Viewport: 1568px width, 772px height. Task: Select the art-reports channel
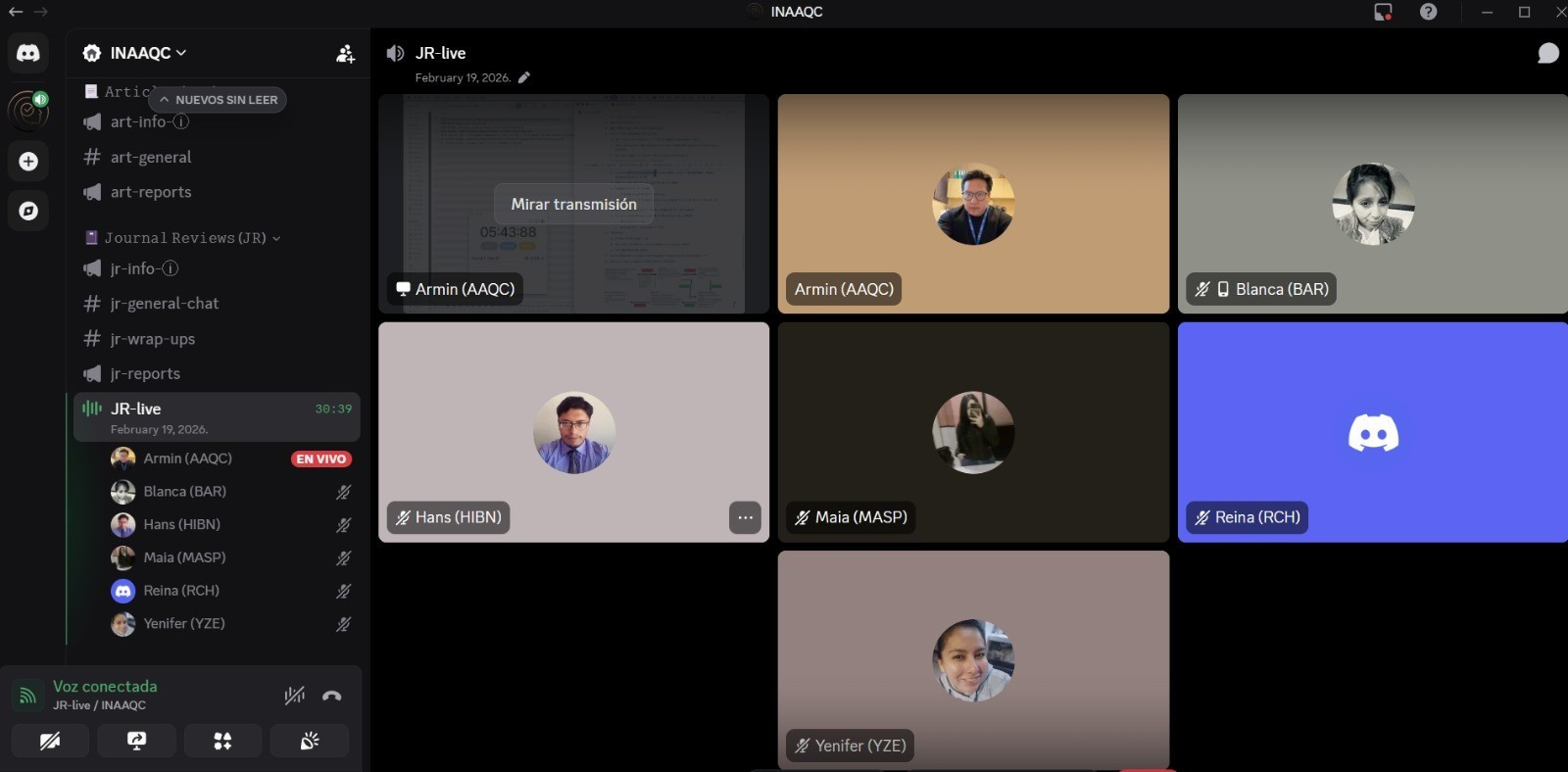click(x=150, y=192)
